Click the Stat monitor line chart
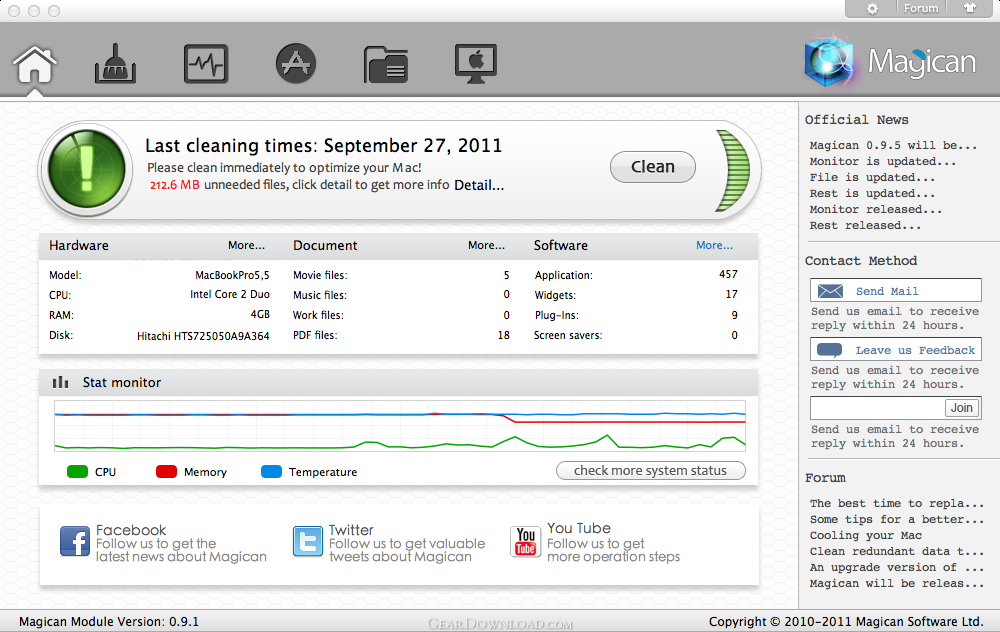1000x632 pixels. pos(400,426)
